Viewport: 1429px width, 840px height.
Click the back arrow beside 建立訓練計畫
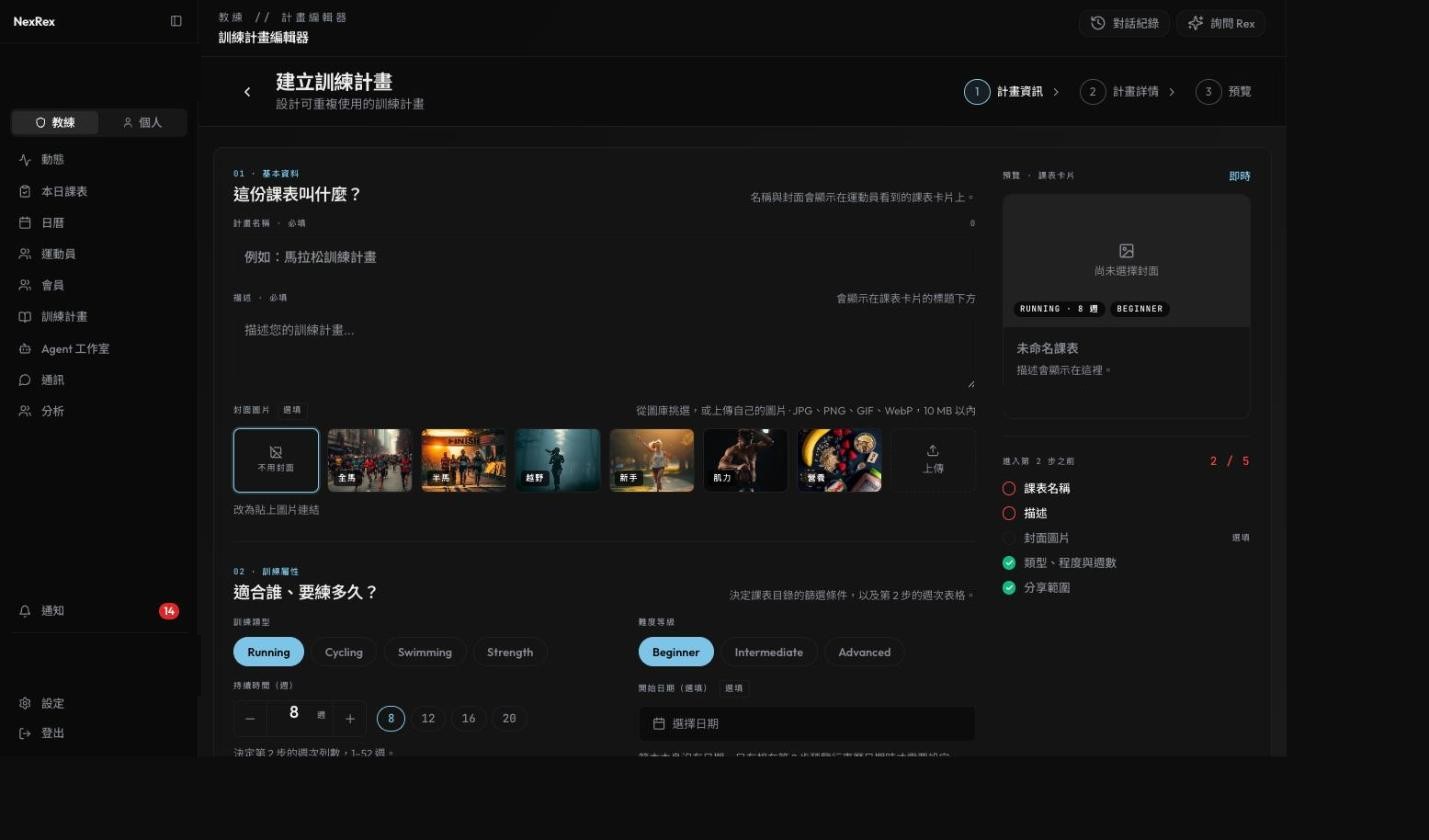pyautogui.click(x=247, y=92)
